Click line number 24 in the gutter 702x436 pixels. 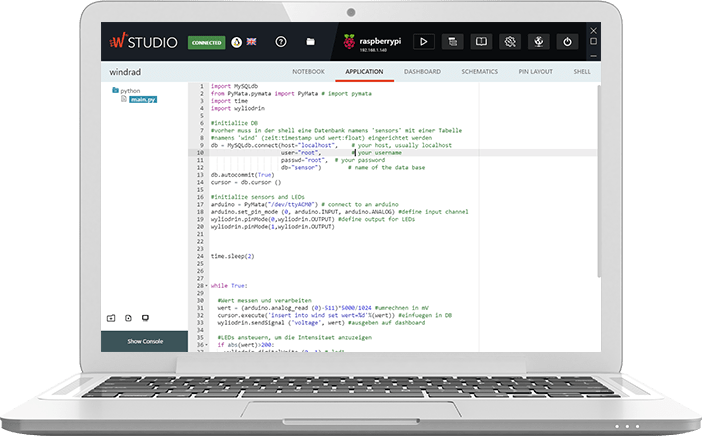tap(200, 256)
